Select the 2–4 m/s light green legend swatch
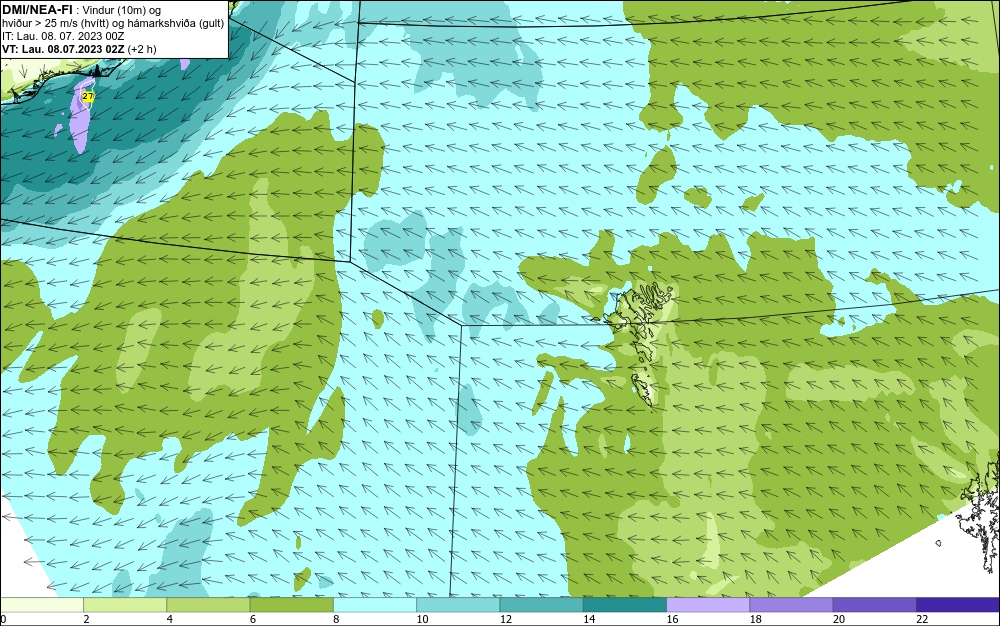Screen dimensions: 1000x626 125,604
